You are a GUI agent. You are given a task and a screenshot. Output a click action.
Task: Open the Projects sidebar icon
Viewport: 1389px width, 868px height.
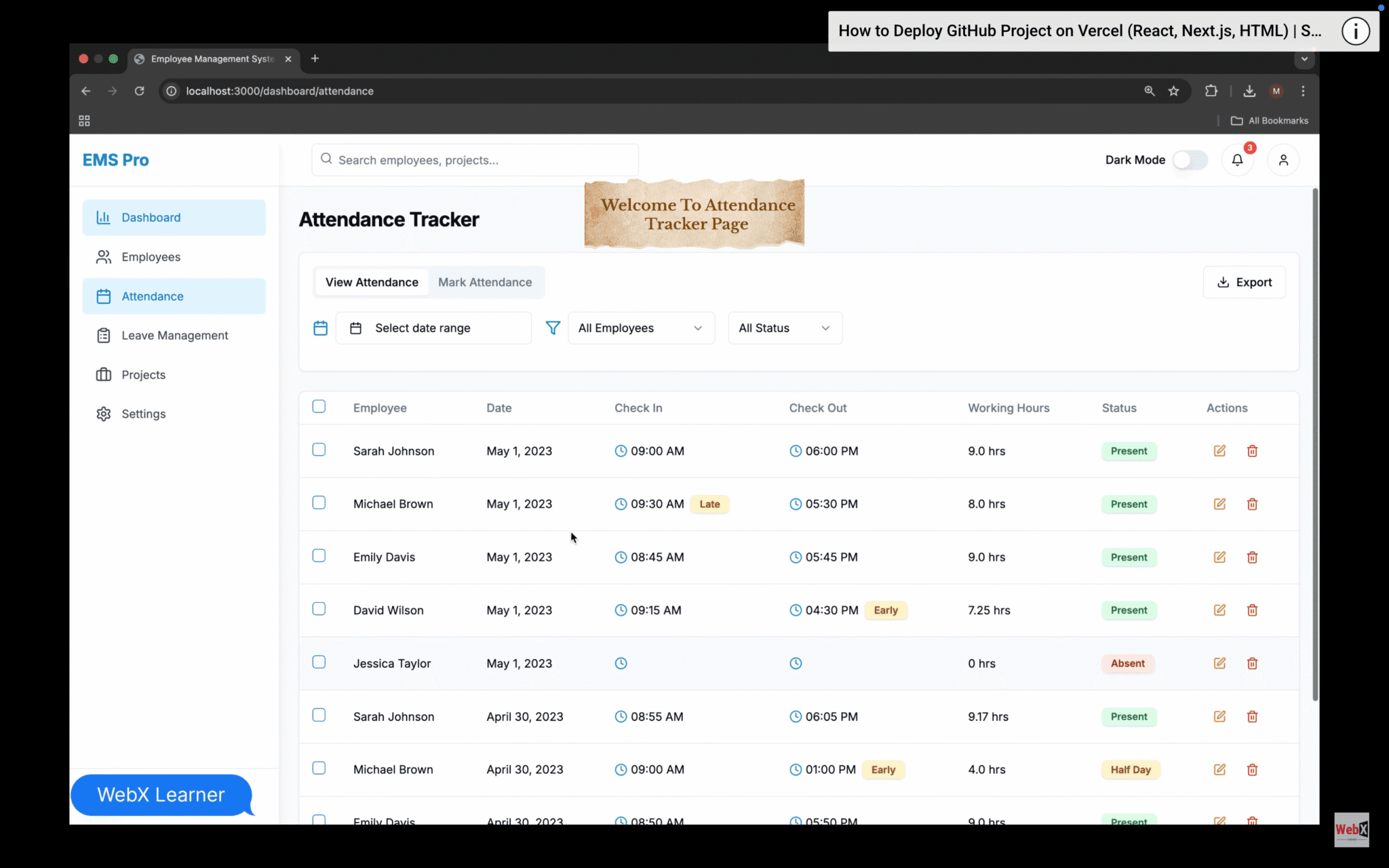pyautogui.click(x=104, y=374)
